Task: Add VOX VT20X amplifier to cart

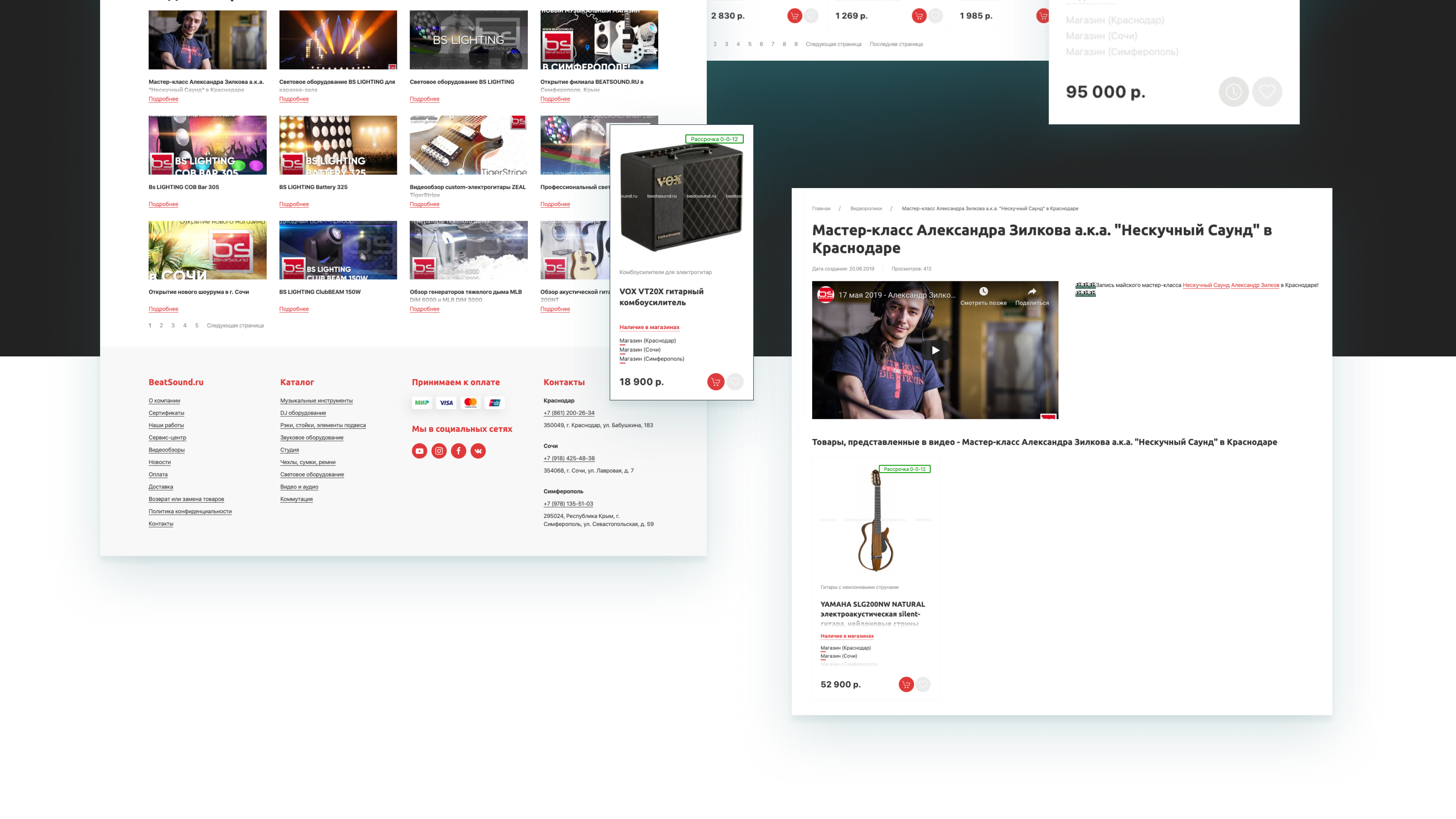Action: coord(715,381)
